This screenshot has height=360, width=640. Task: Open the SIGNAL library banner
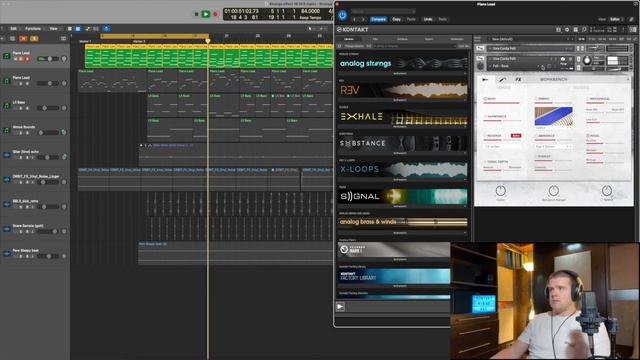(x=403, y=196)
